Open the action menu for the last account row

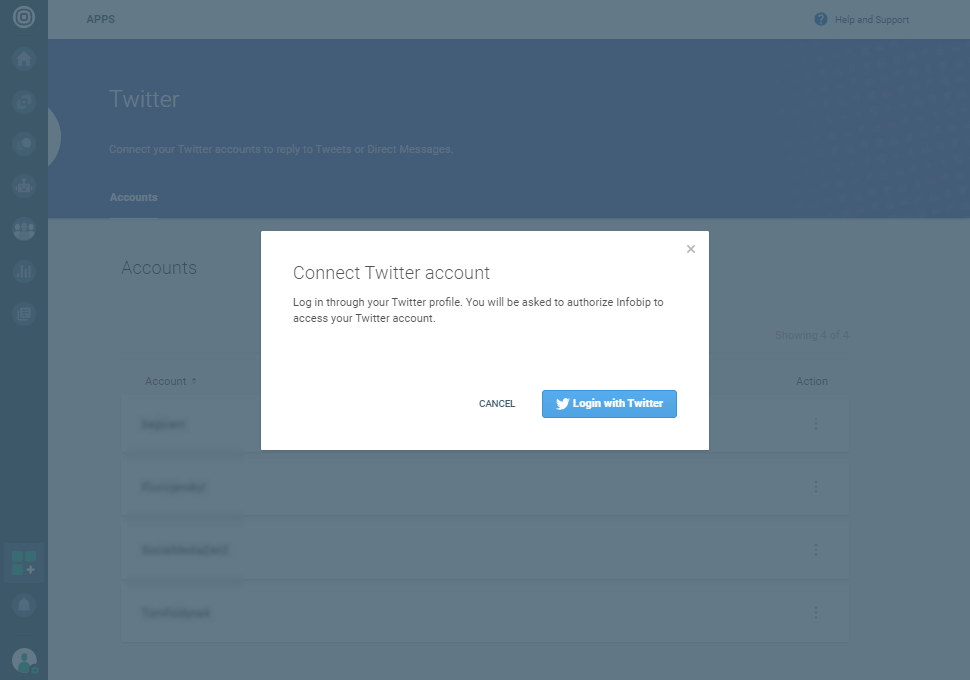point(815,612)
